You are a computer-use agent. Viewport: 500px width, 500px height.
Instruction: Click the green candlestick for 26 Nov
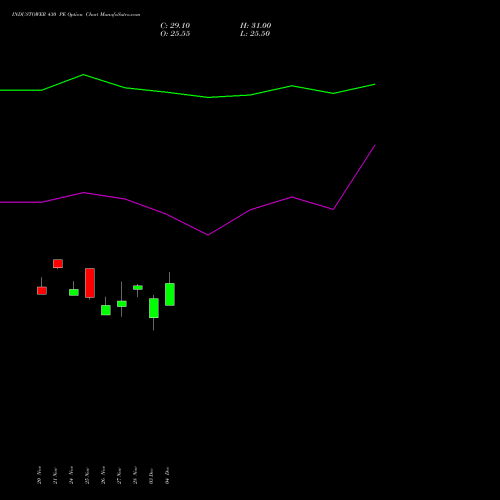tap(106, 310)
